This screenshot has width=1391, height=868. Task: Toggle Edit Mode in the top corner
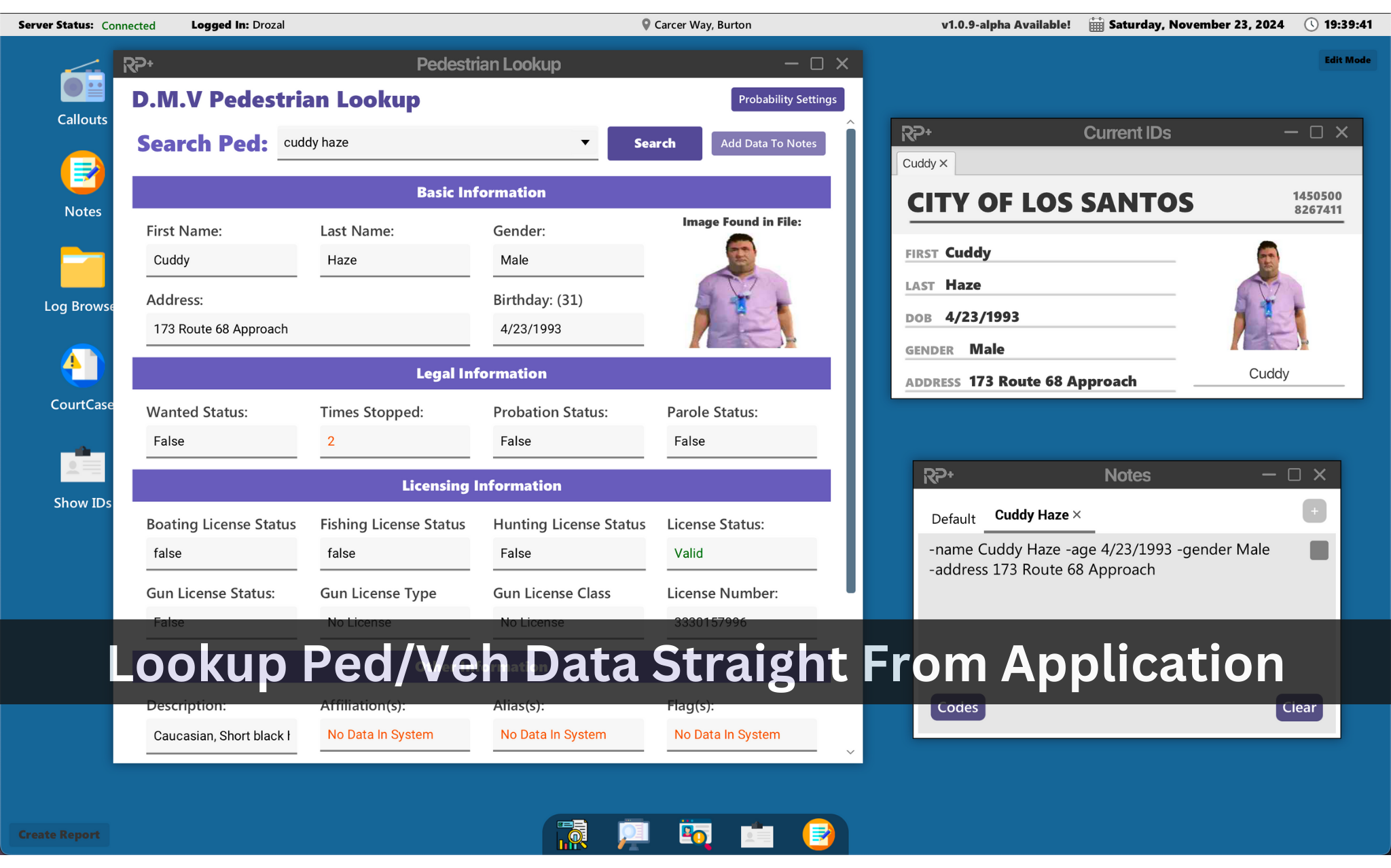point(1347,60)
